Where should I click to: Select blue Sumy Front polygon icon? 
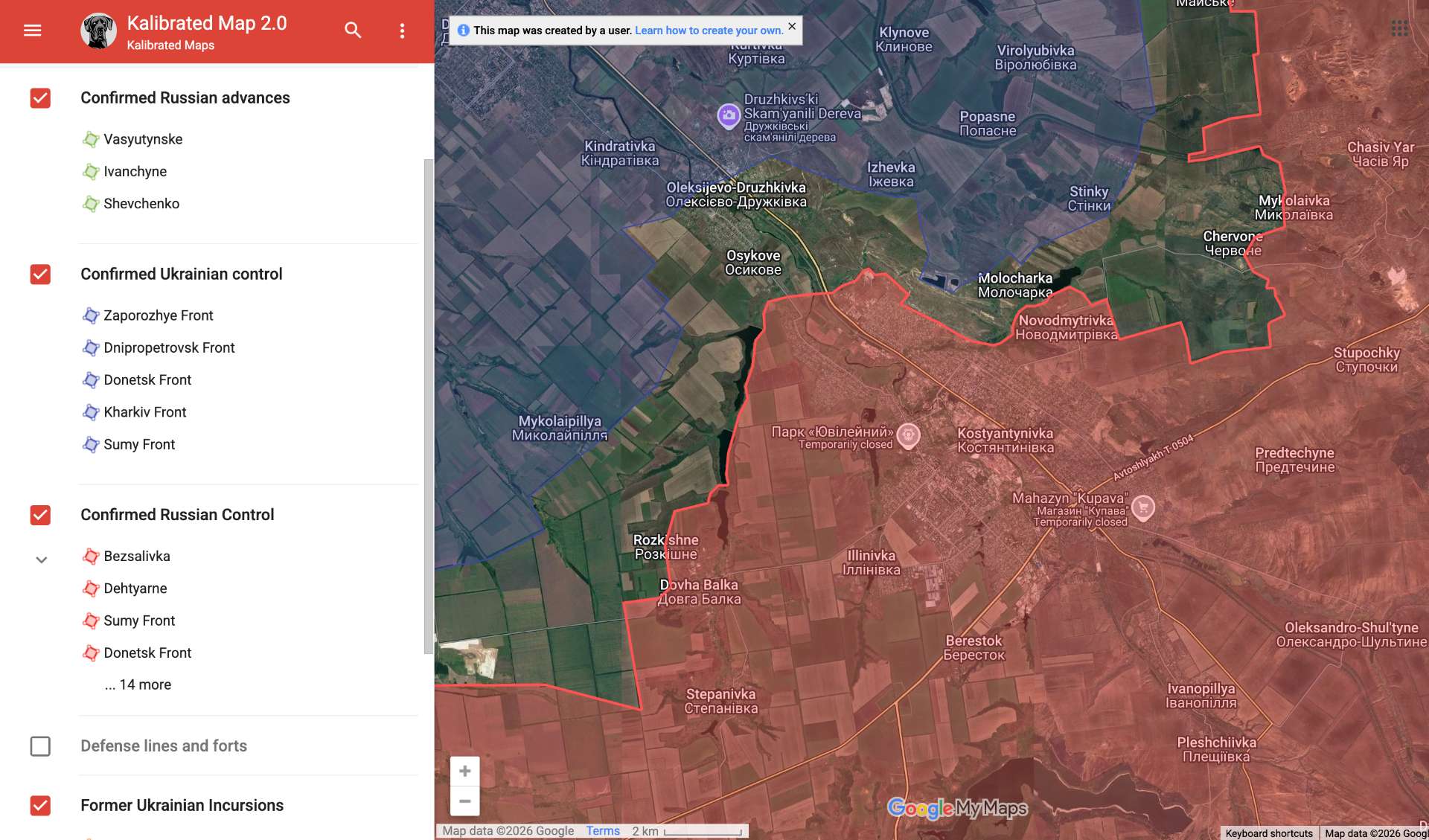[x=91, y=445]
